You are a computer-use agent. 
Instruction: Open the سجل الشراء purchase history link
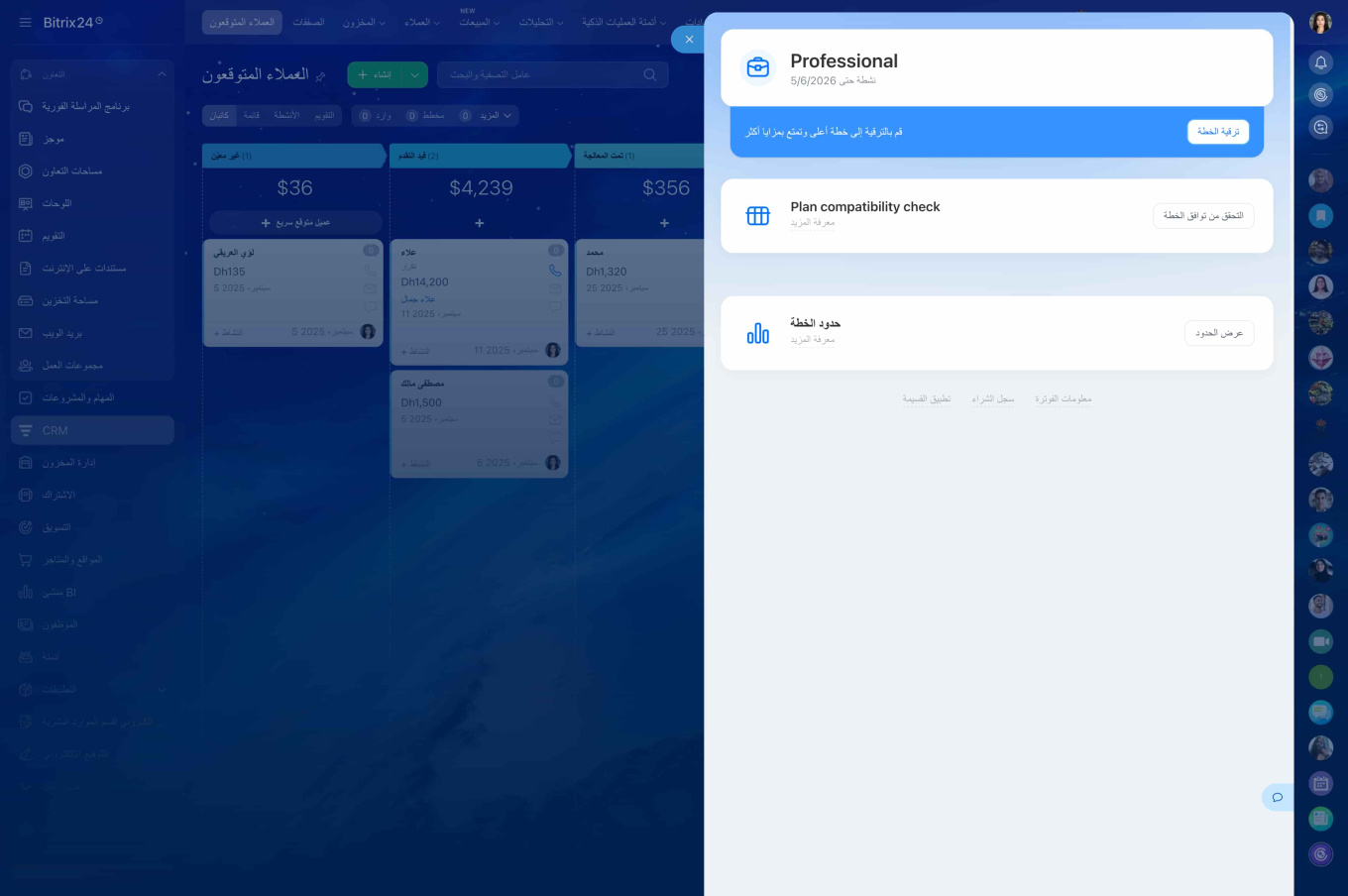pos(992,398)
